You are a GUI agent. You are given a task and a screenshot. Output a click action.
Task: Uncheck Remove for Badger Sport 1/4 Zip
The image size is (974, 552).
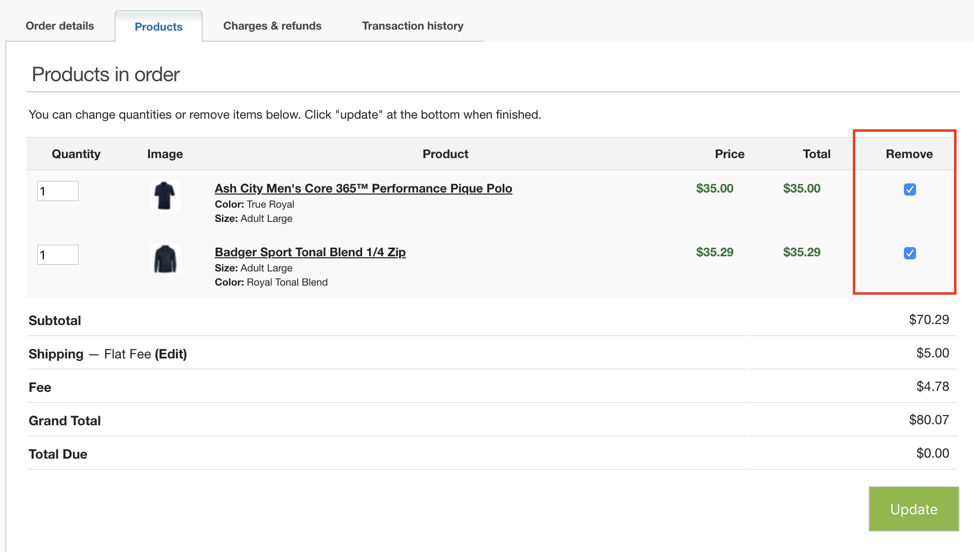pos(909,253)
